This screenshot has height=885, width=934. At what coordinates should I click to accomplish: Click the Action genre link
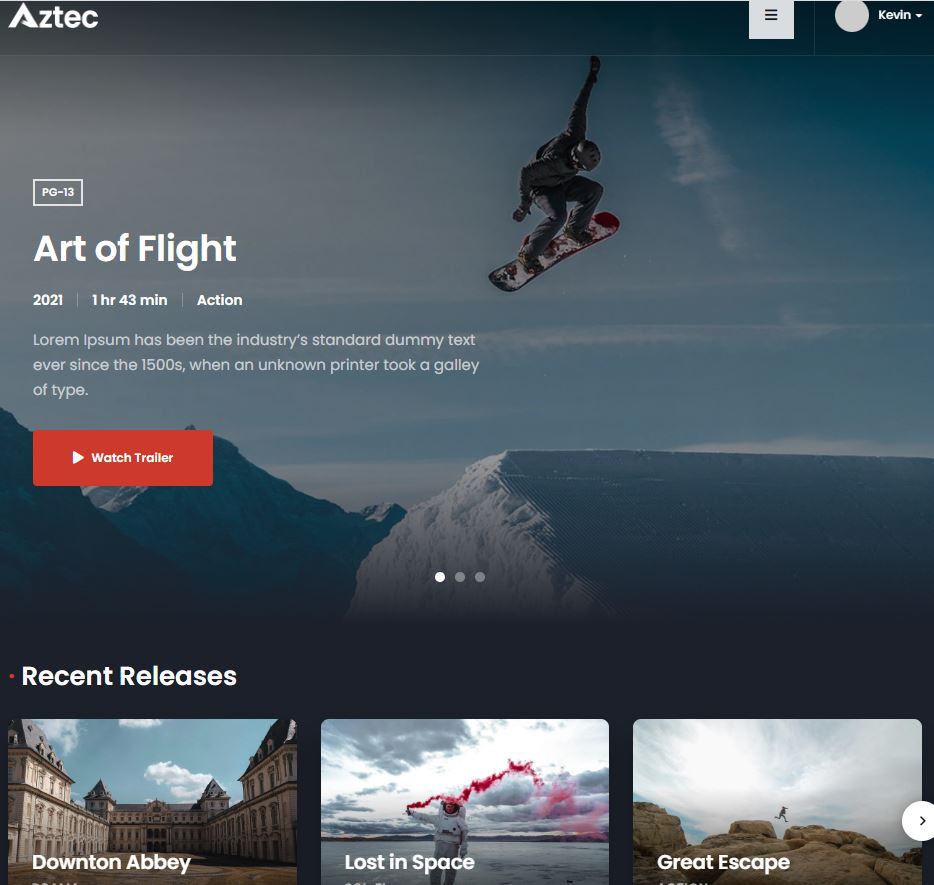coord(220,300)
